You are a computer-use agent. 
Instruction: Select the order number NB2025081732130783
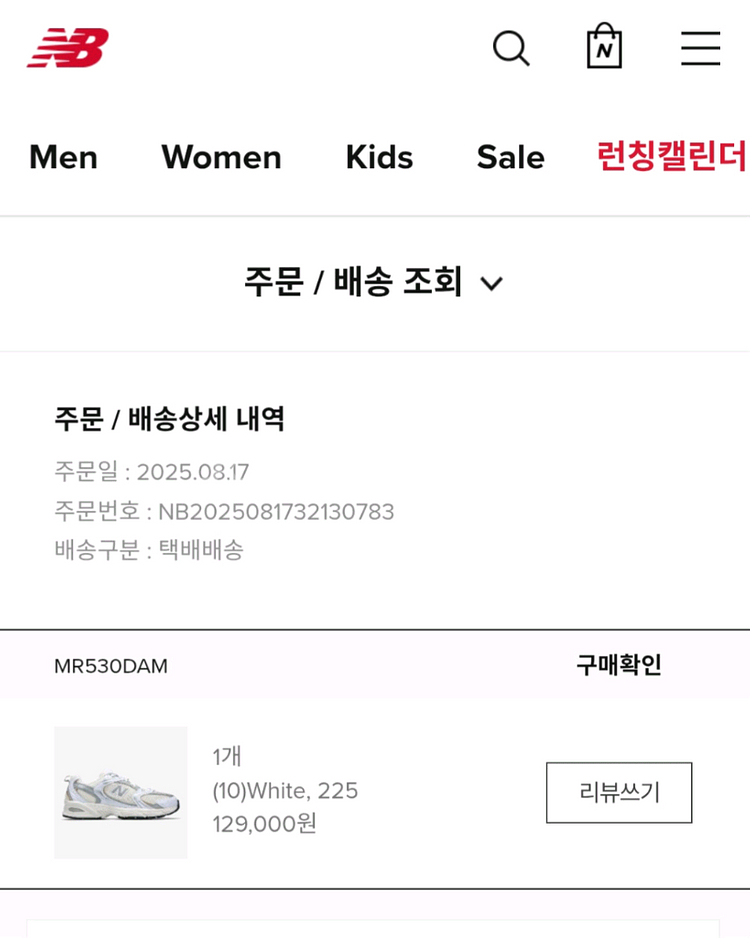(x=276, y=512)
